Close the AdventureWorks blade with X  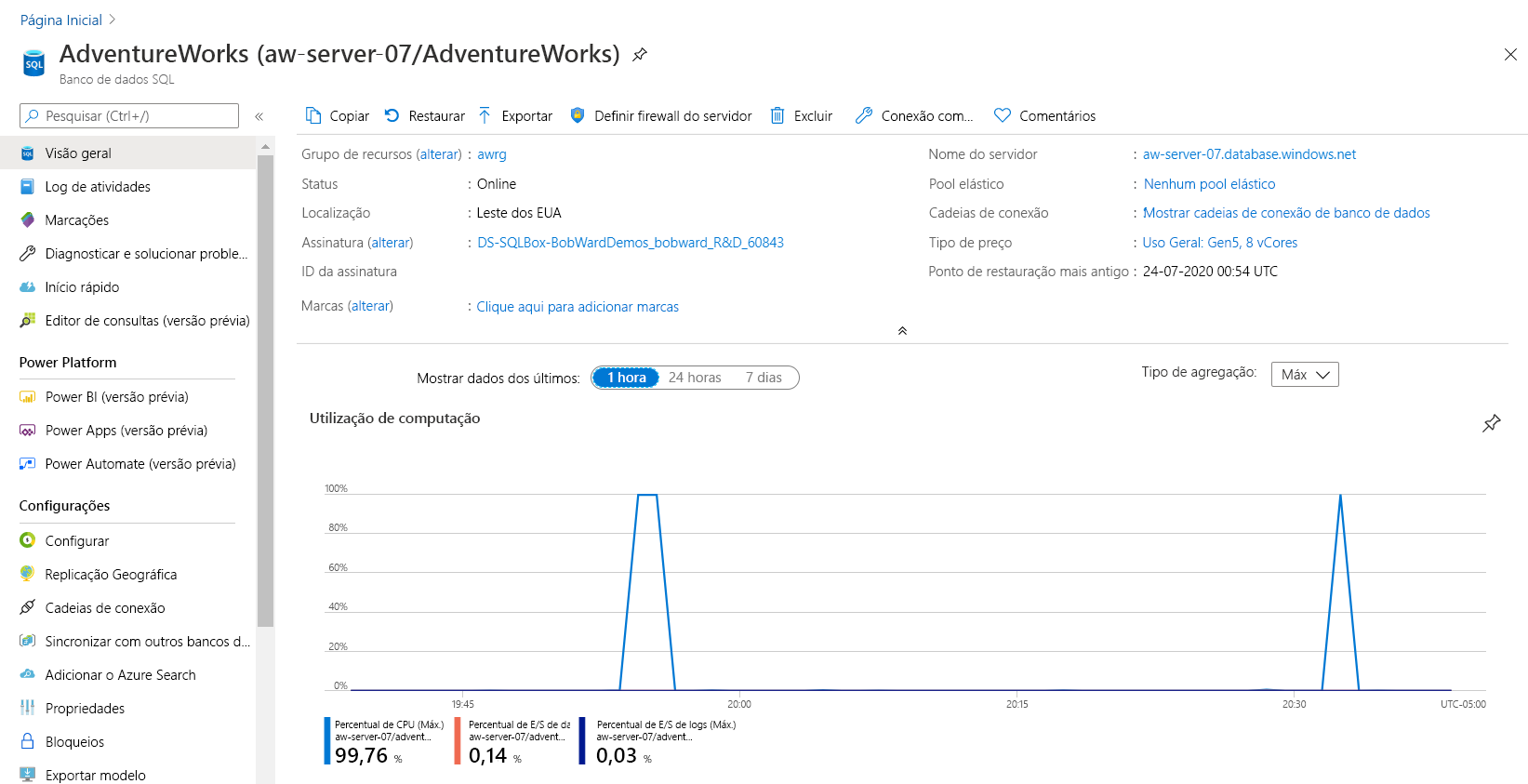1510,55
